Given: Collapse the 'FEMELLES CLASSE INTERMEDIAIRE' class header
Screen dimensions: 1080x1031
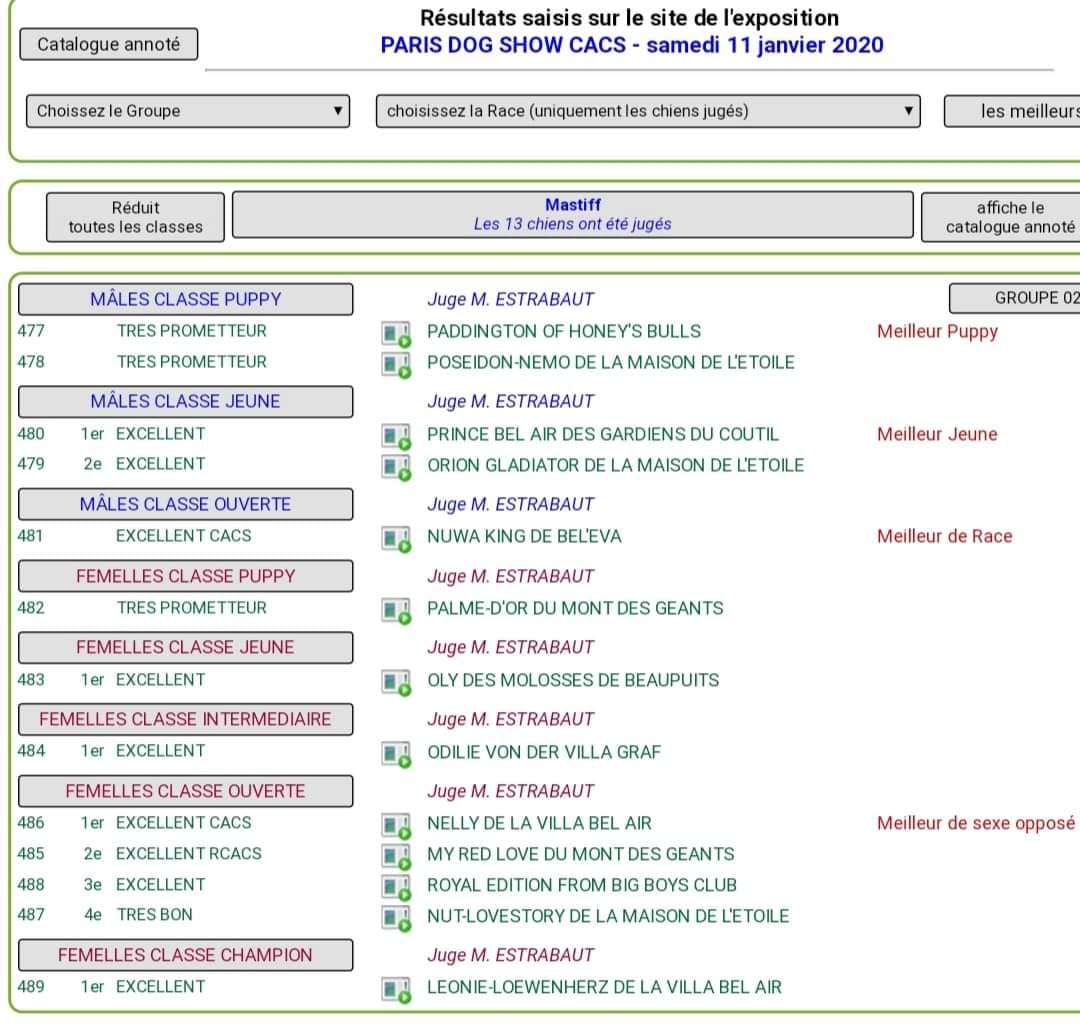Looking at the screenshot, I should point(186,719).
